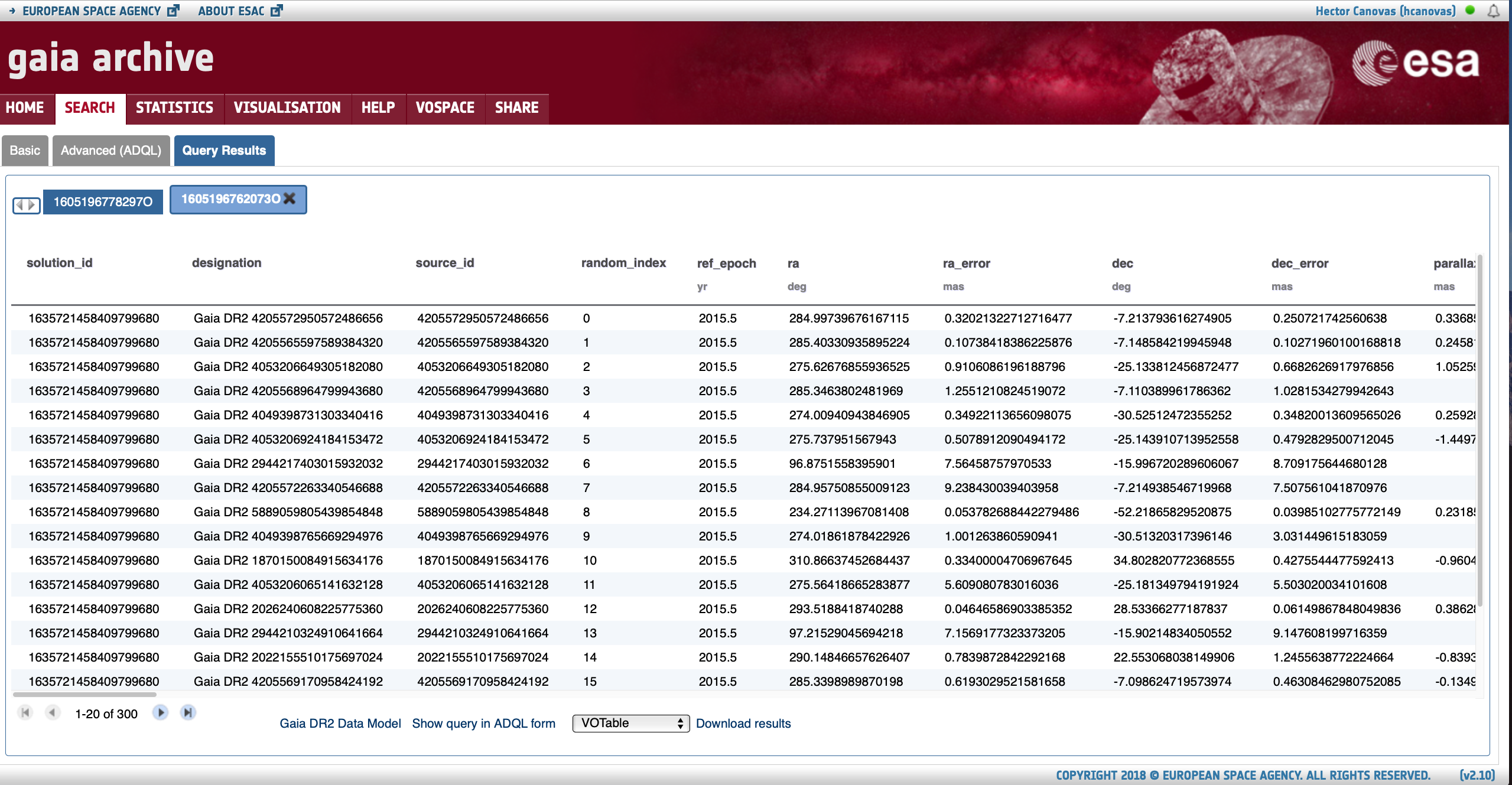Open the HELP menu
1512x785 pixels.
(x=378, y=108)
